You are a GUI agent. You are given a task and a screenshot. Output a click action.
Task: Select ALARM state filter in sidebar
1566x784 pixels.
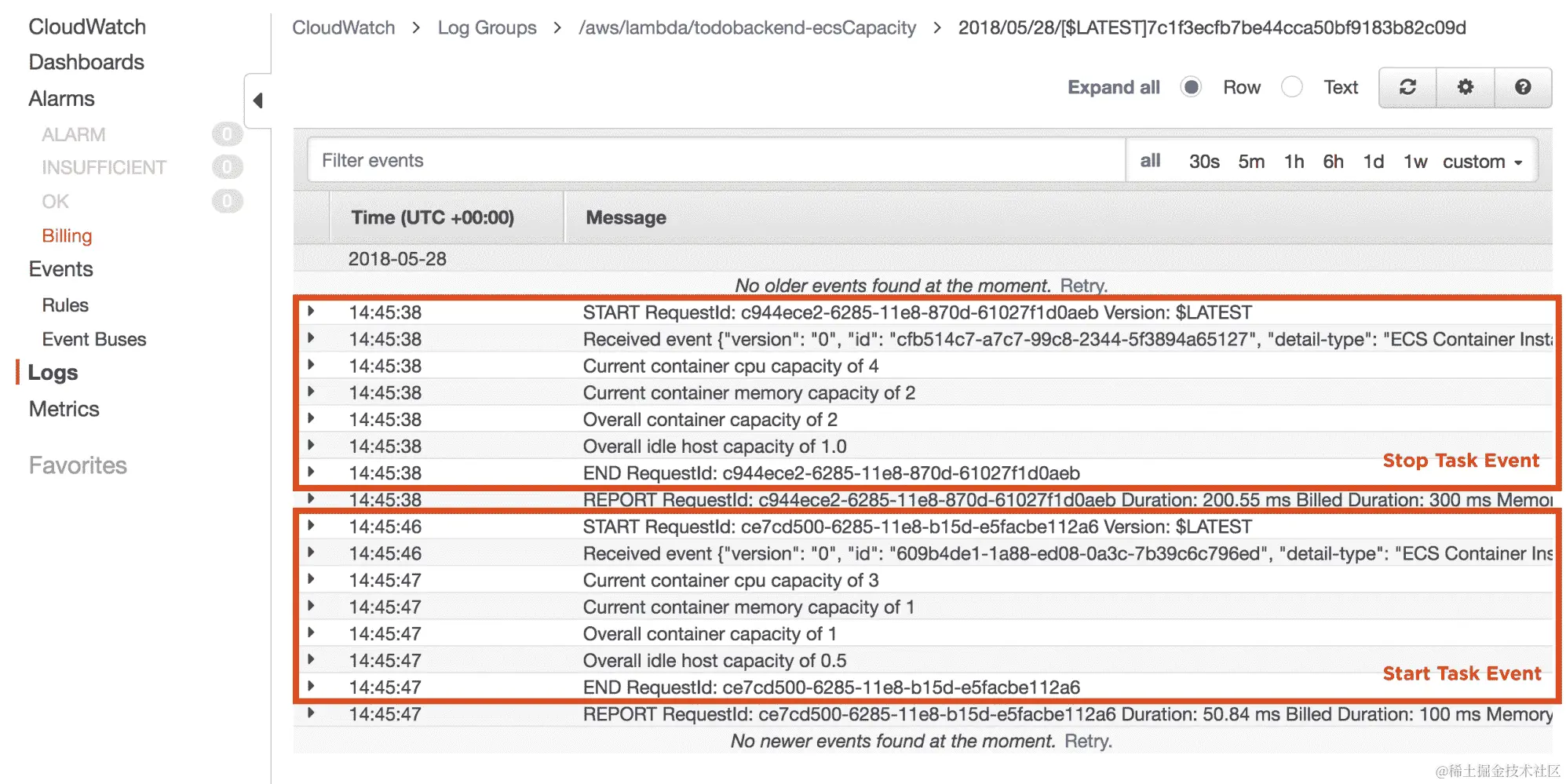(x=74, y=135)
